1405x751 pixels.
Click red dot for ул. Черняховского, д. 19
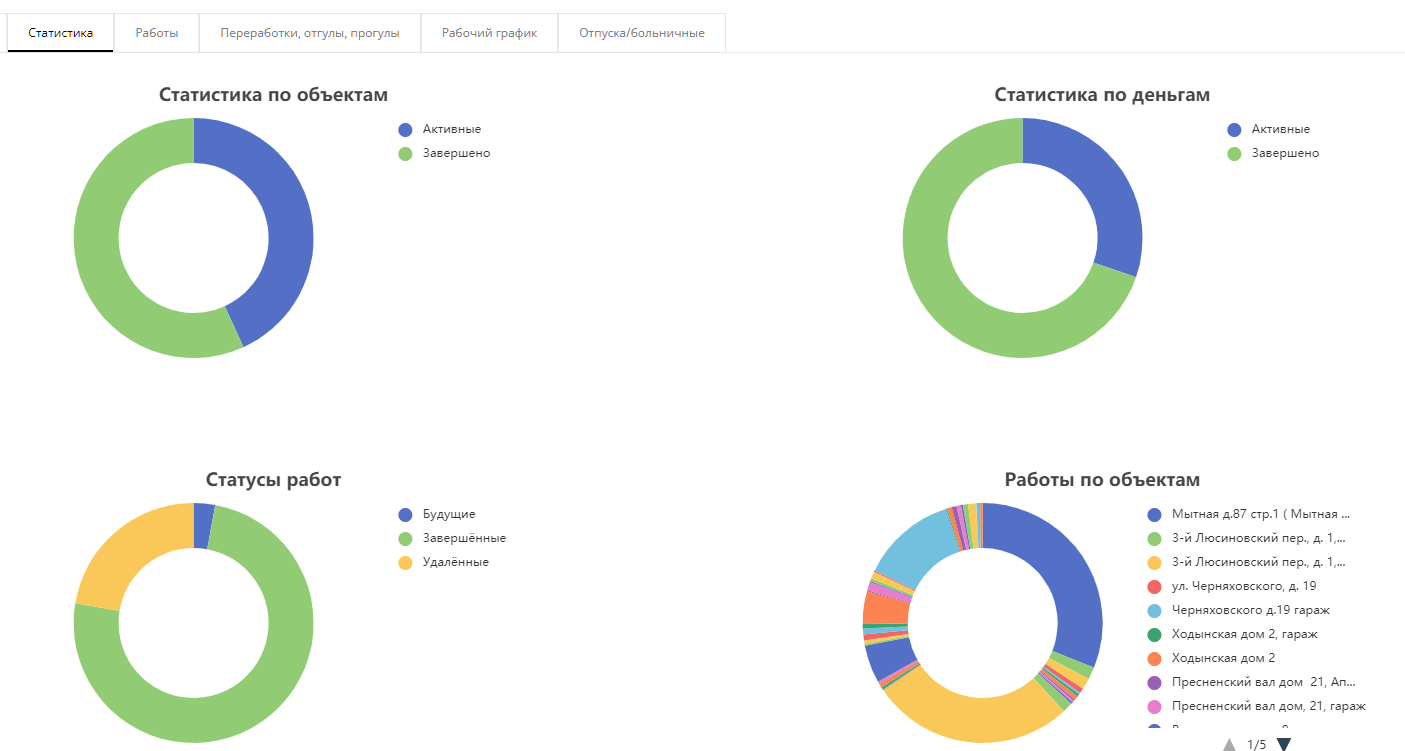click(x=1155, y=586)
